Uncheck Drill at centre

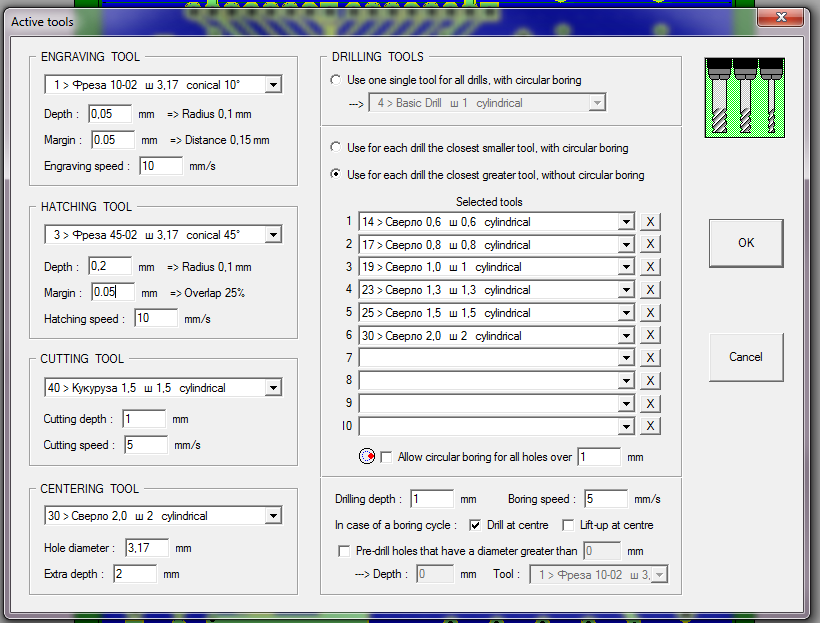475,525
